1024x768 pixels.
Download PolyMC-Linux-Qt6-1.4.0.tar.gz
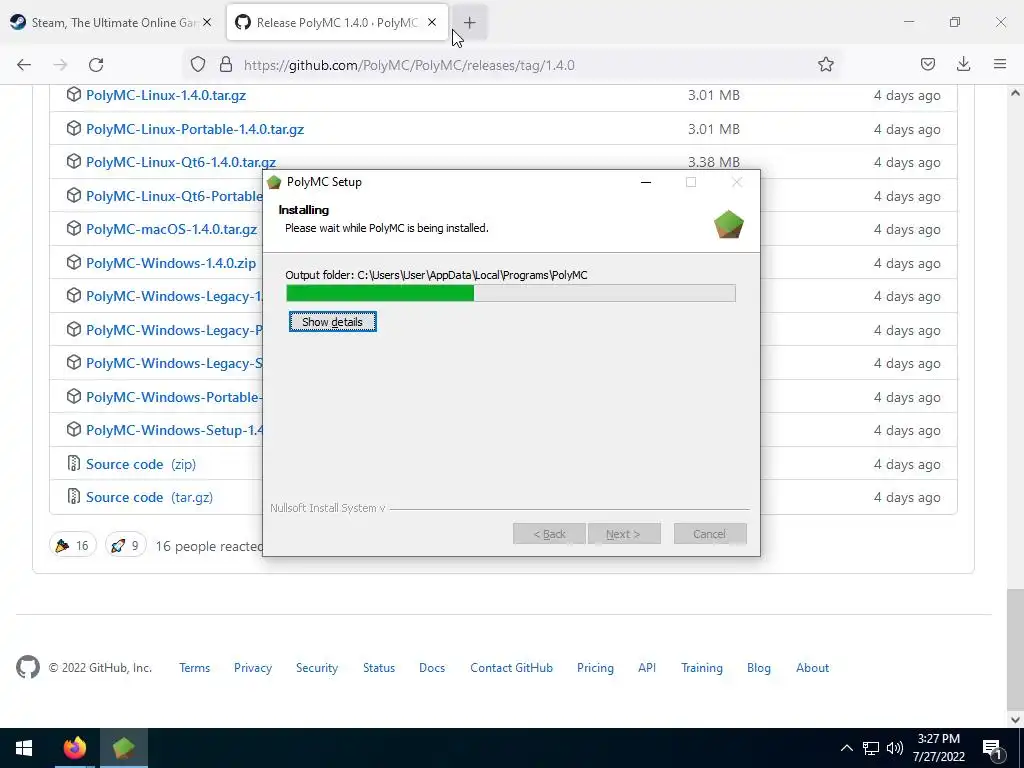click(181, 162)
